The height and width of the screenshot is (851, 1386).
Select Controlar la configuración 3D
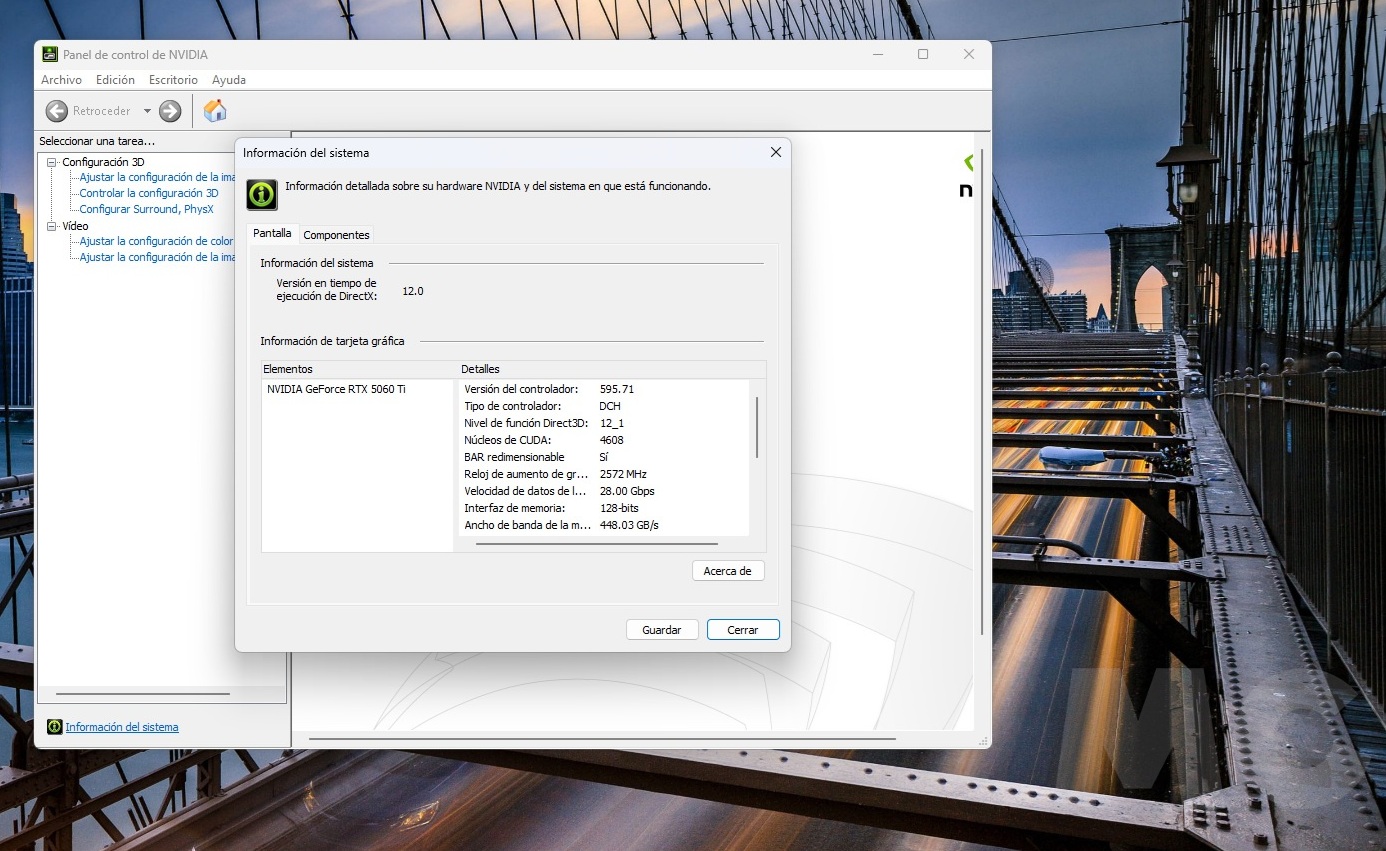point(149,193)
